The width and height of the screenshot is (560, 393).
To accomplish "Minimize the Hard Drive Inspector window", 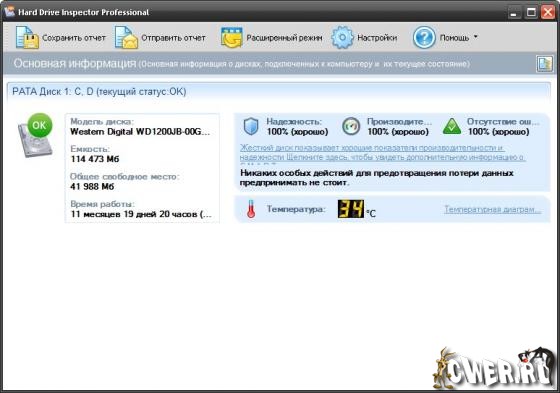I will [x=514, y=13].
